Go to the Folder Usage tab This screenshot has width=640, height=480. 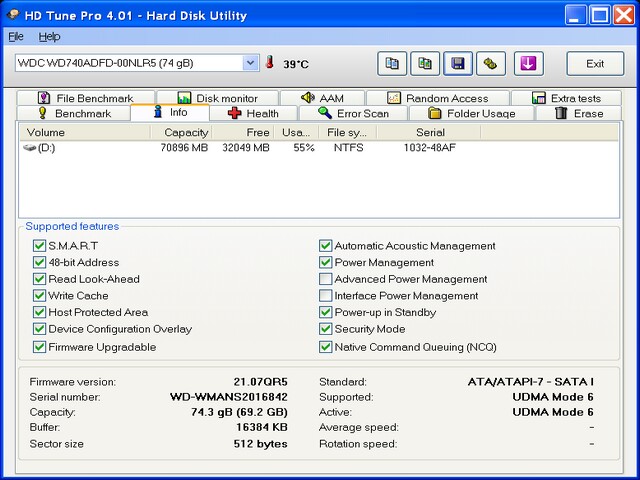(471, 113)
